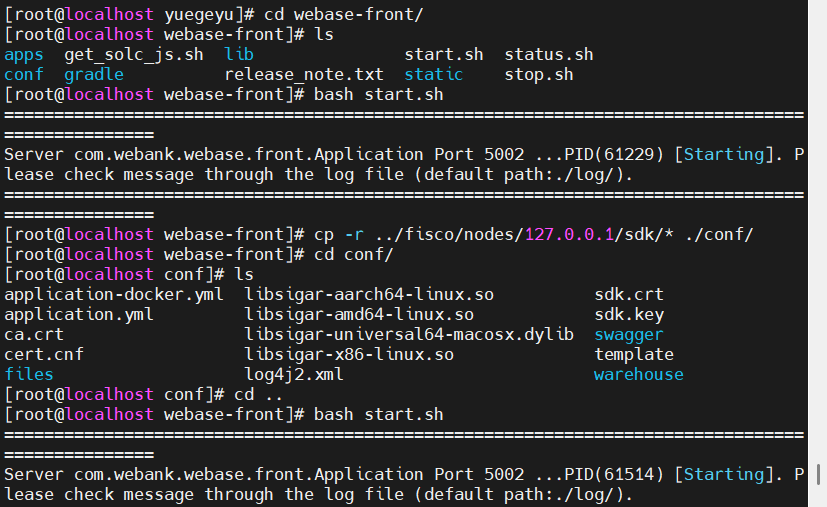Viewport: 827px width, 507px height.
Task: Click 'libsigar-universal64-macosx.dylib' file name
Action: tap(409, 335)
